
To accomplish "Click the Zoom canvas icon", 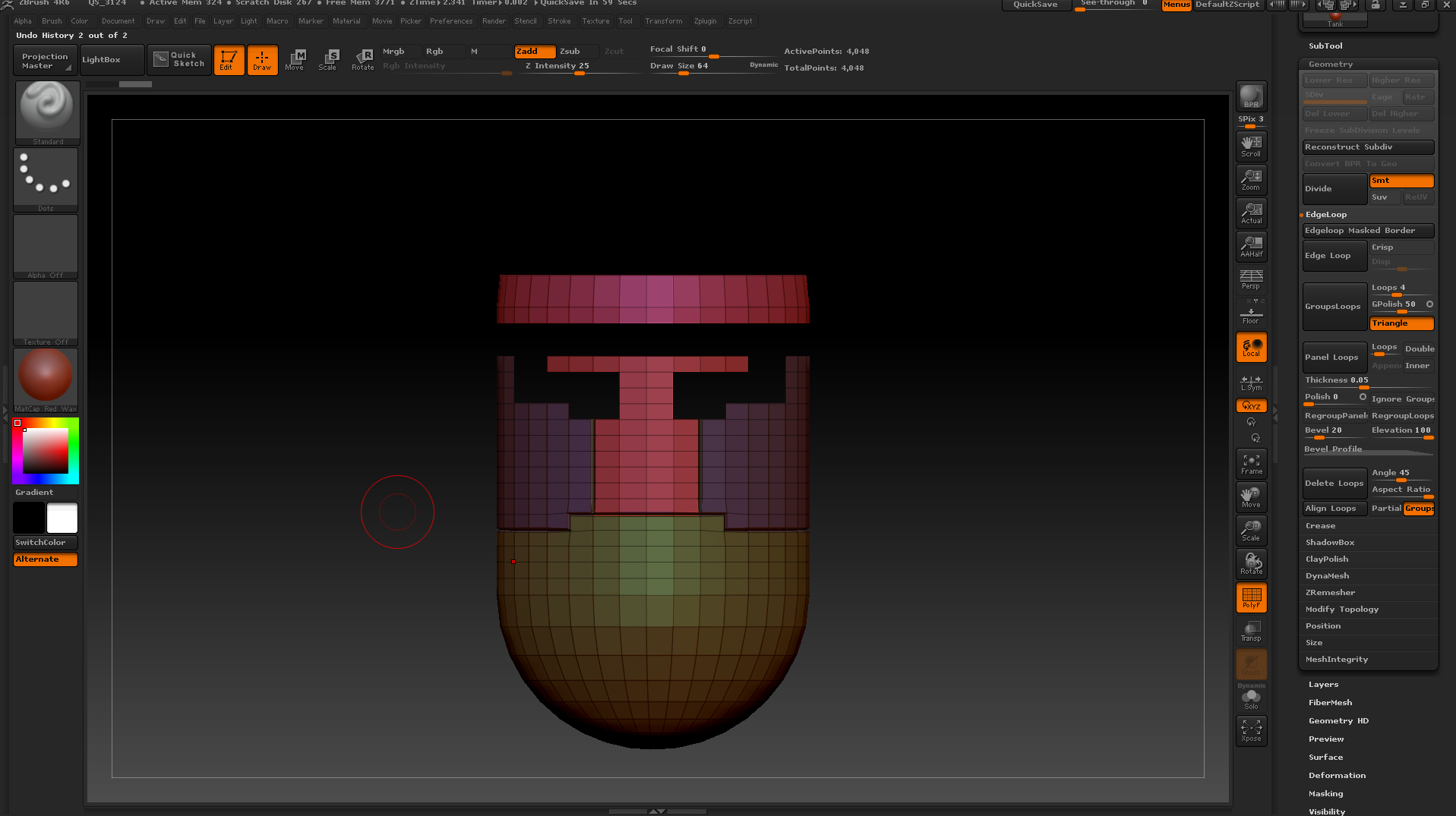I will pyautogui.click(x=1251, y=179).
